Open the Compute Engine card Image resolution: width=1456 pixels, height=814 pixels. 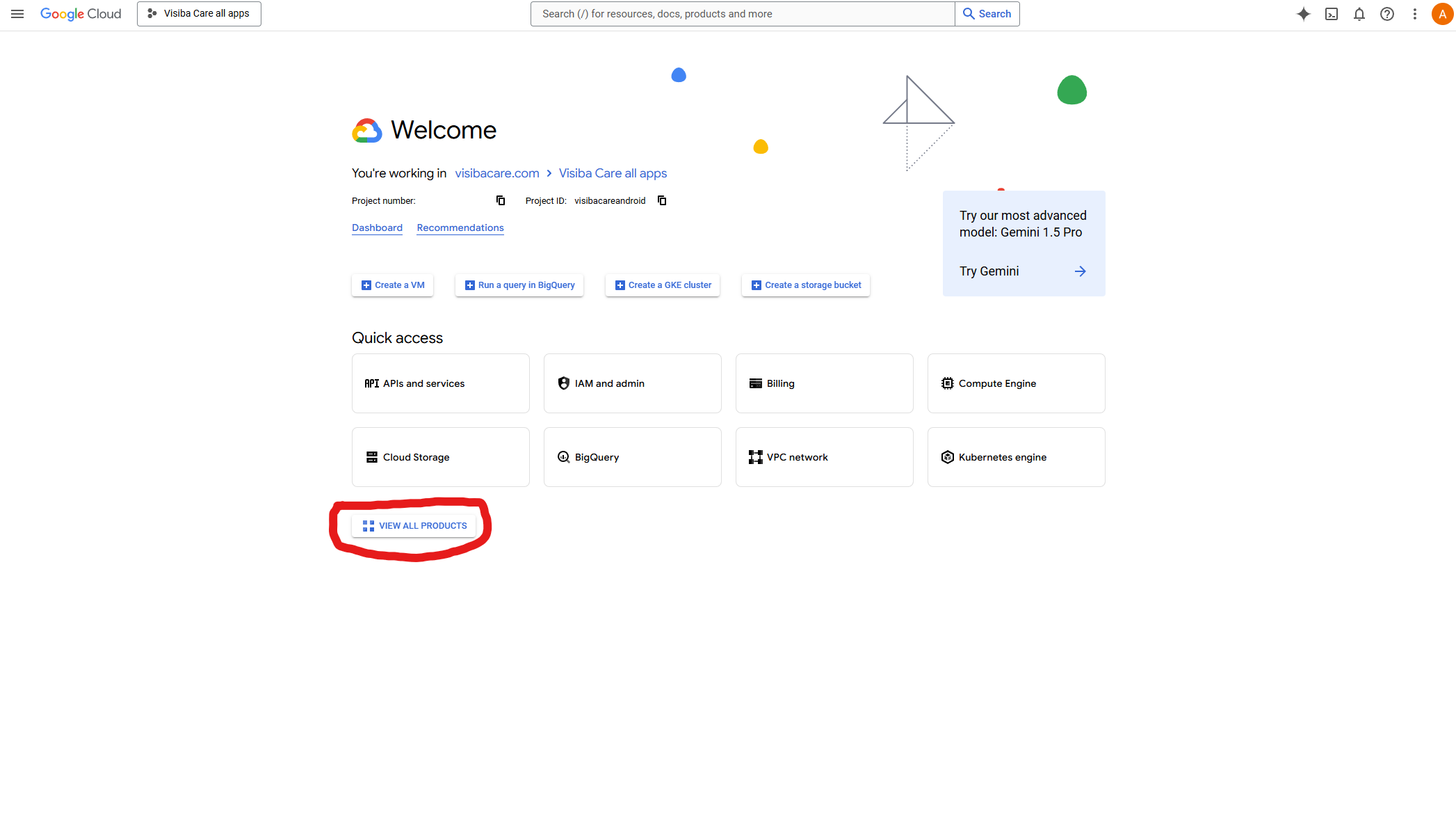point(1017,383)
